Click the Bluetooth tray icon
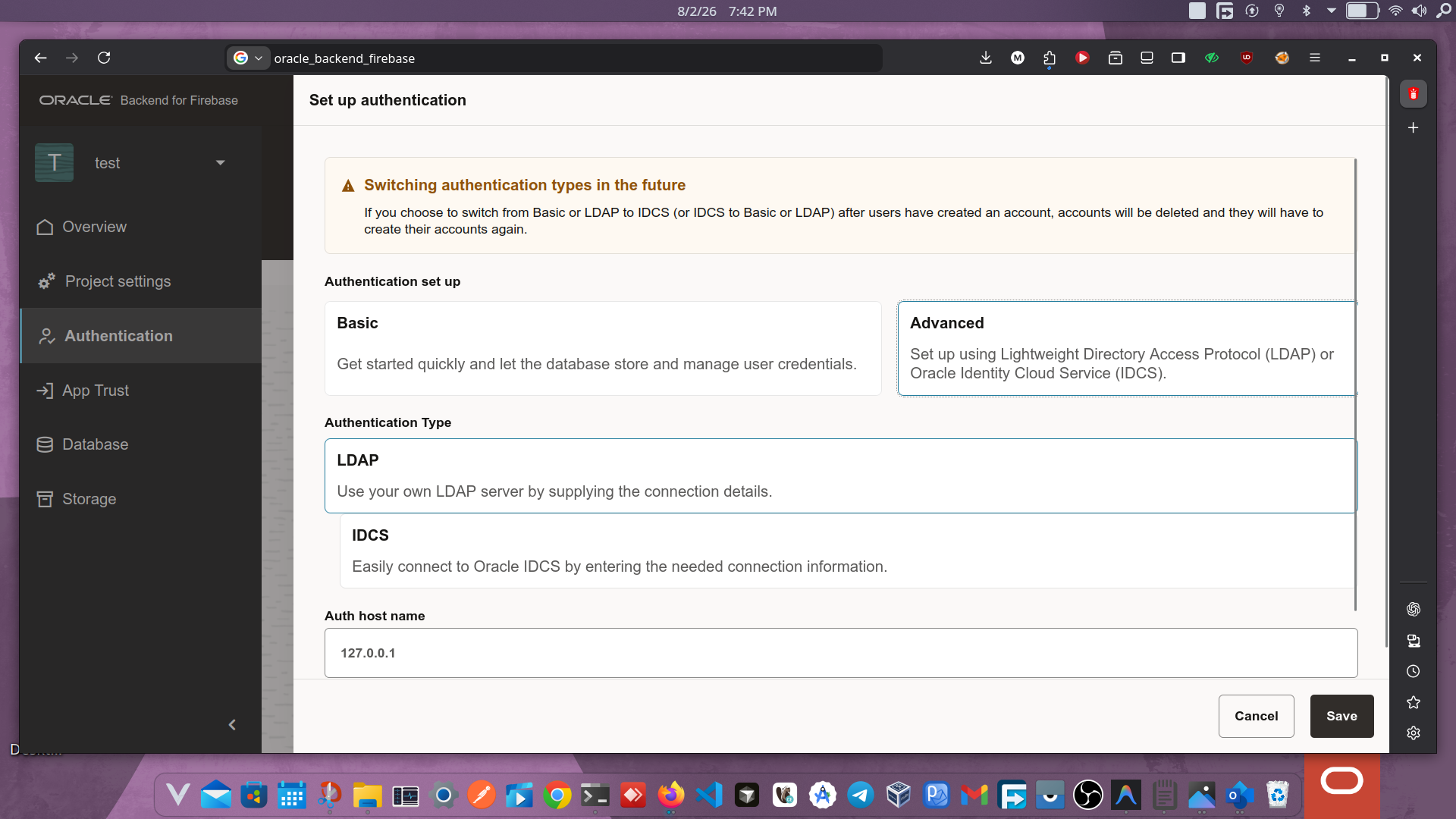Screen dimensions: 1456x819 (x=1306, y=11)
